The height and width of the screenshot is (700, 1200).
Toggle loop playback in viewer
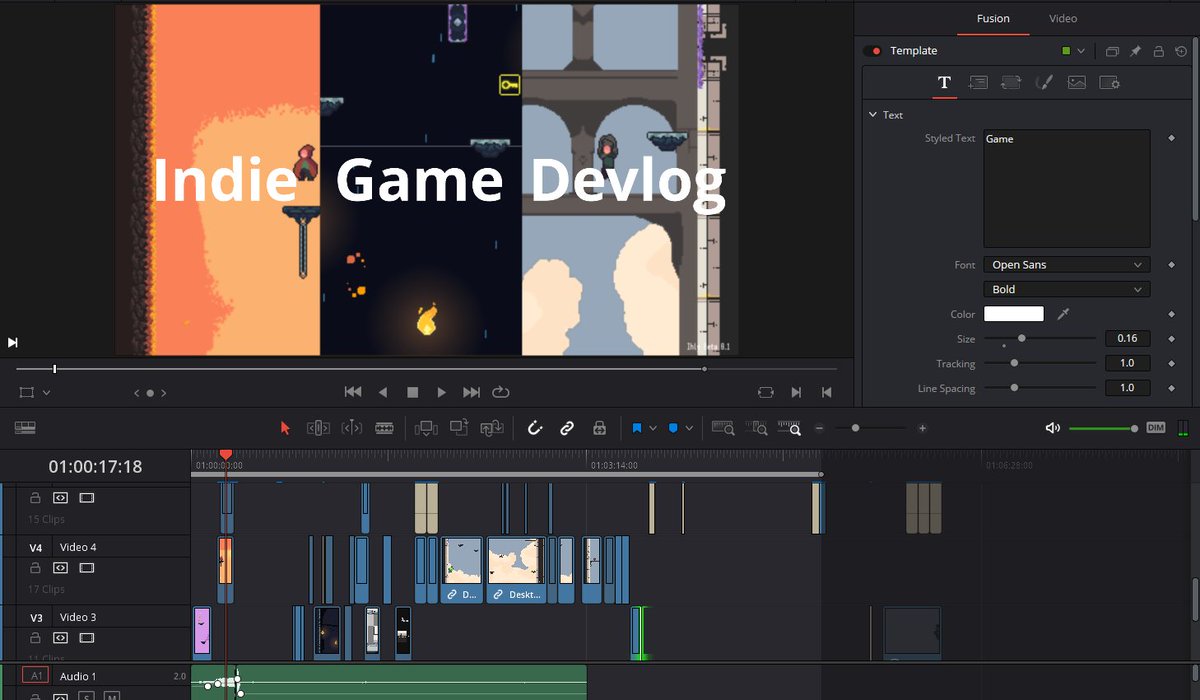[501, 393]
